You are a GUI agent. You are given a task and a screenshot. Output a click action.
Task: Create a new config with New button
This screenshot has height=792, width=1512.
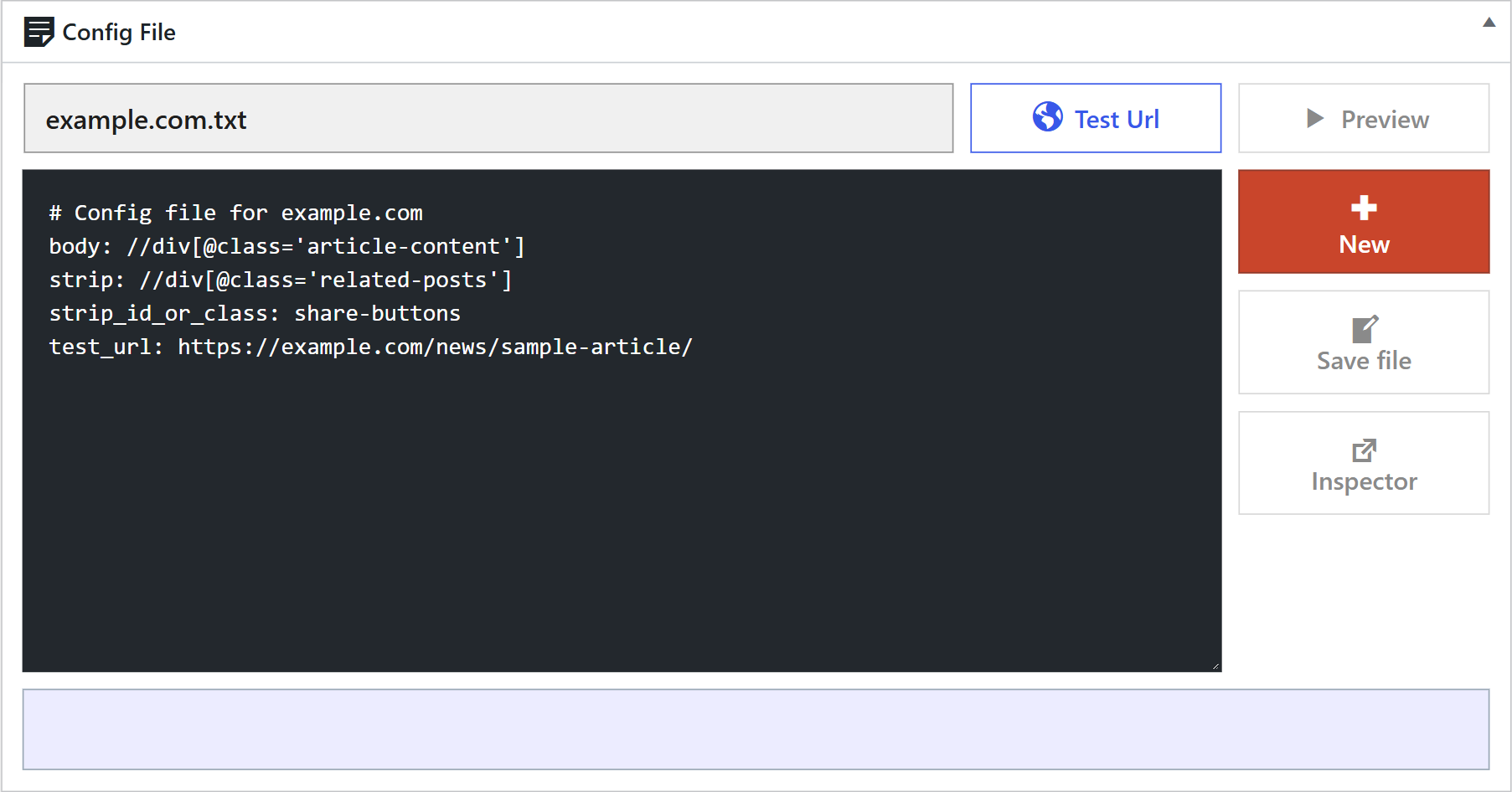pyautogui.click(x=1364, y=222)
